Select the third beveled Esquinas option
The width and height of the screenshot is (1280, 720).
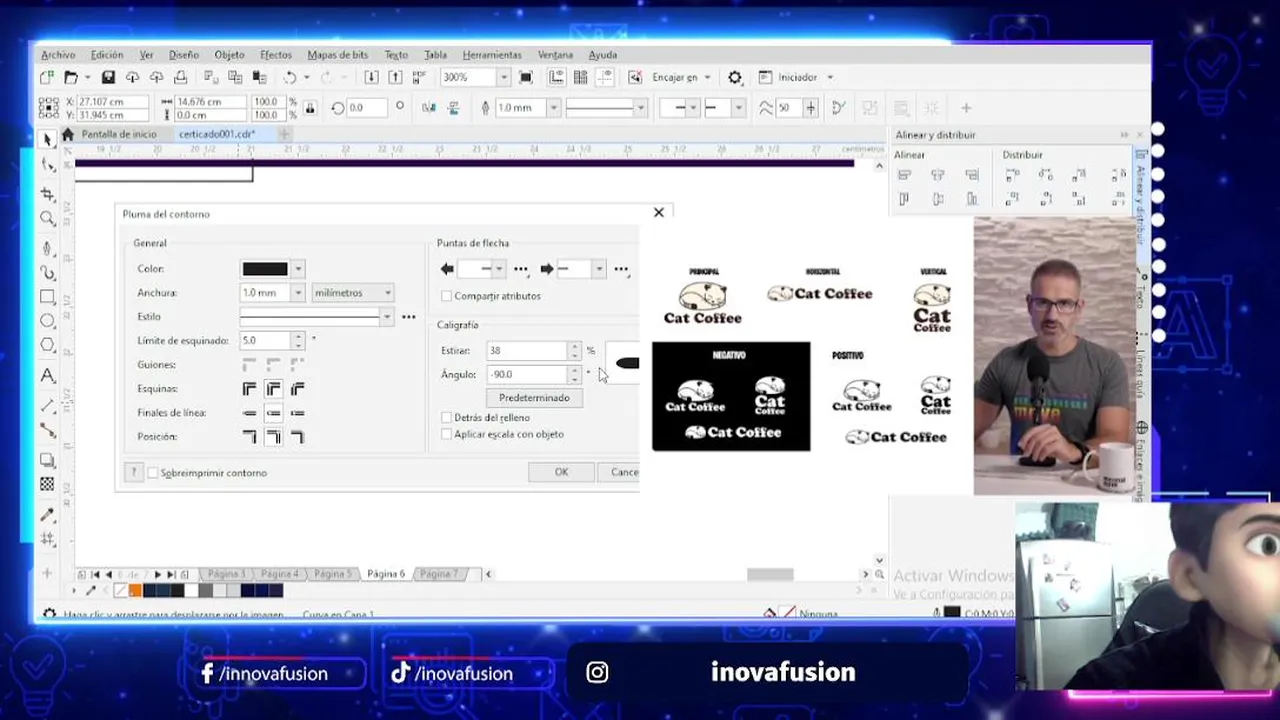point(297,389)
